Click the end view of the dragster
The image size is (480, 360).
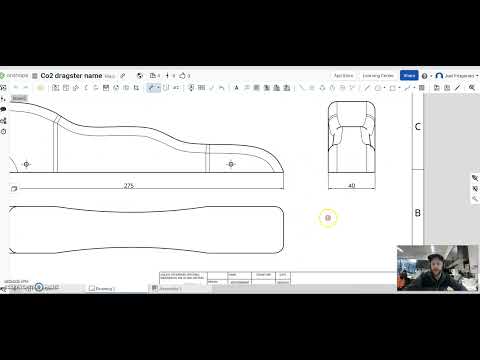pos(352,137)
